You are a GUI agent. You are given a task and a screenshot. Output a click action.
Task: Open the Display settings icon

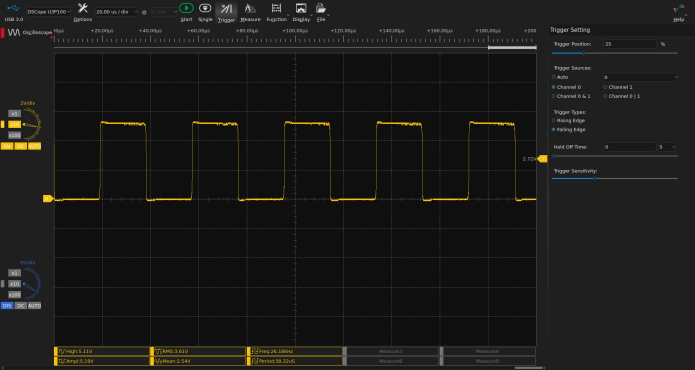click(301, 8)
